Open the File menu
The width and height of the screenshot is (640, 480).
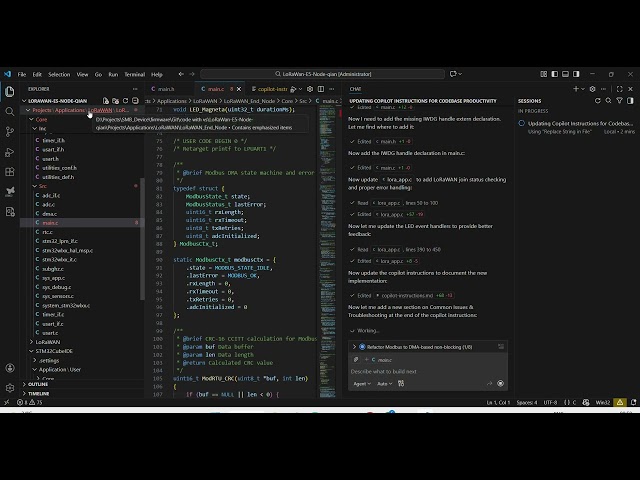pyautogui.click(x=22, y=74)
